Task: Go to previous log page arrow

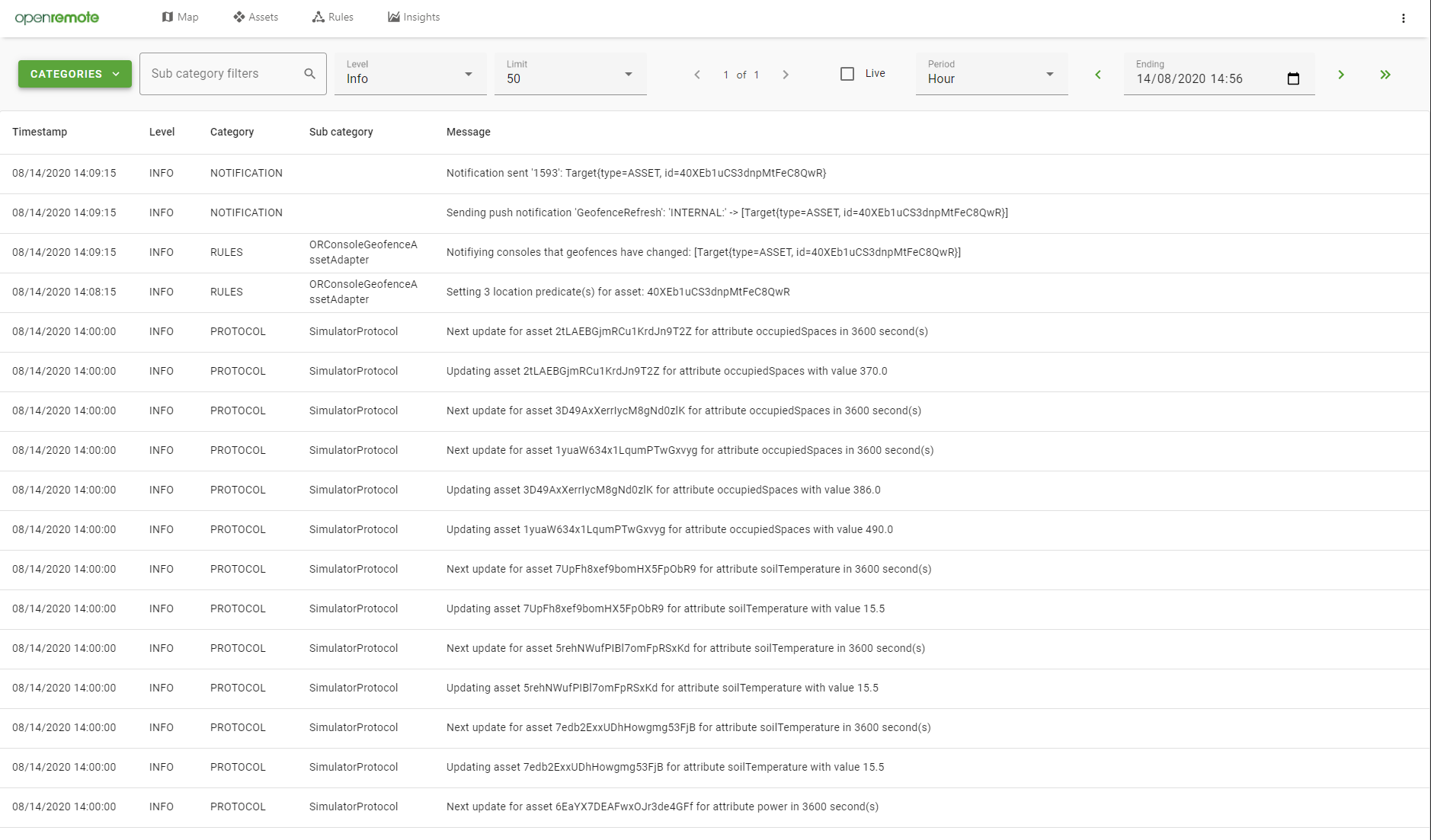Action: (x=697, y=75)
